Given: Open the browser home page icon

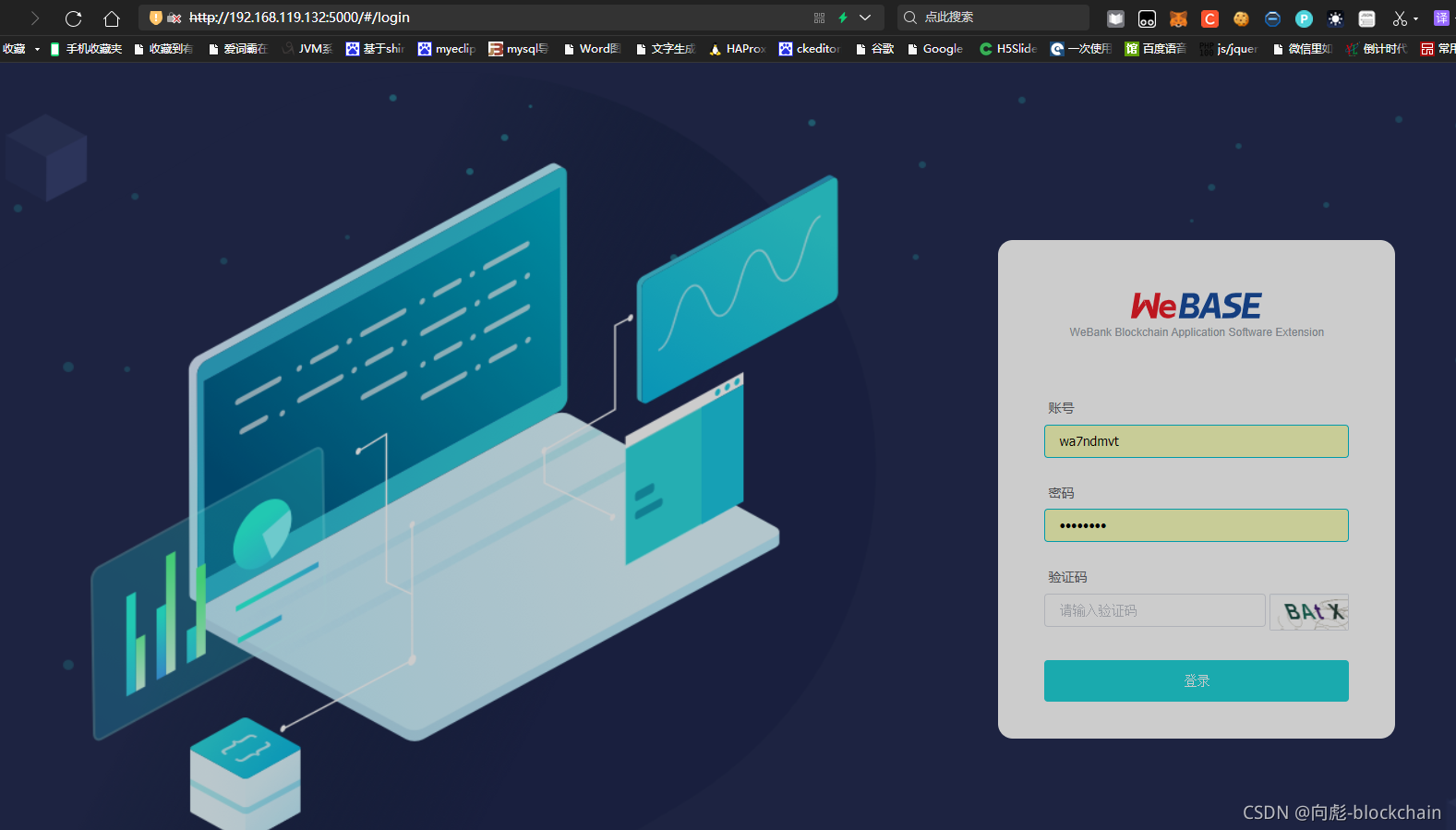Looking at the screenshot, I should (x=112, y=18).
